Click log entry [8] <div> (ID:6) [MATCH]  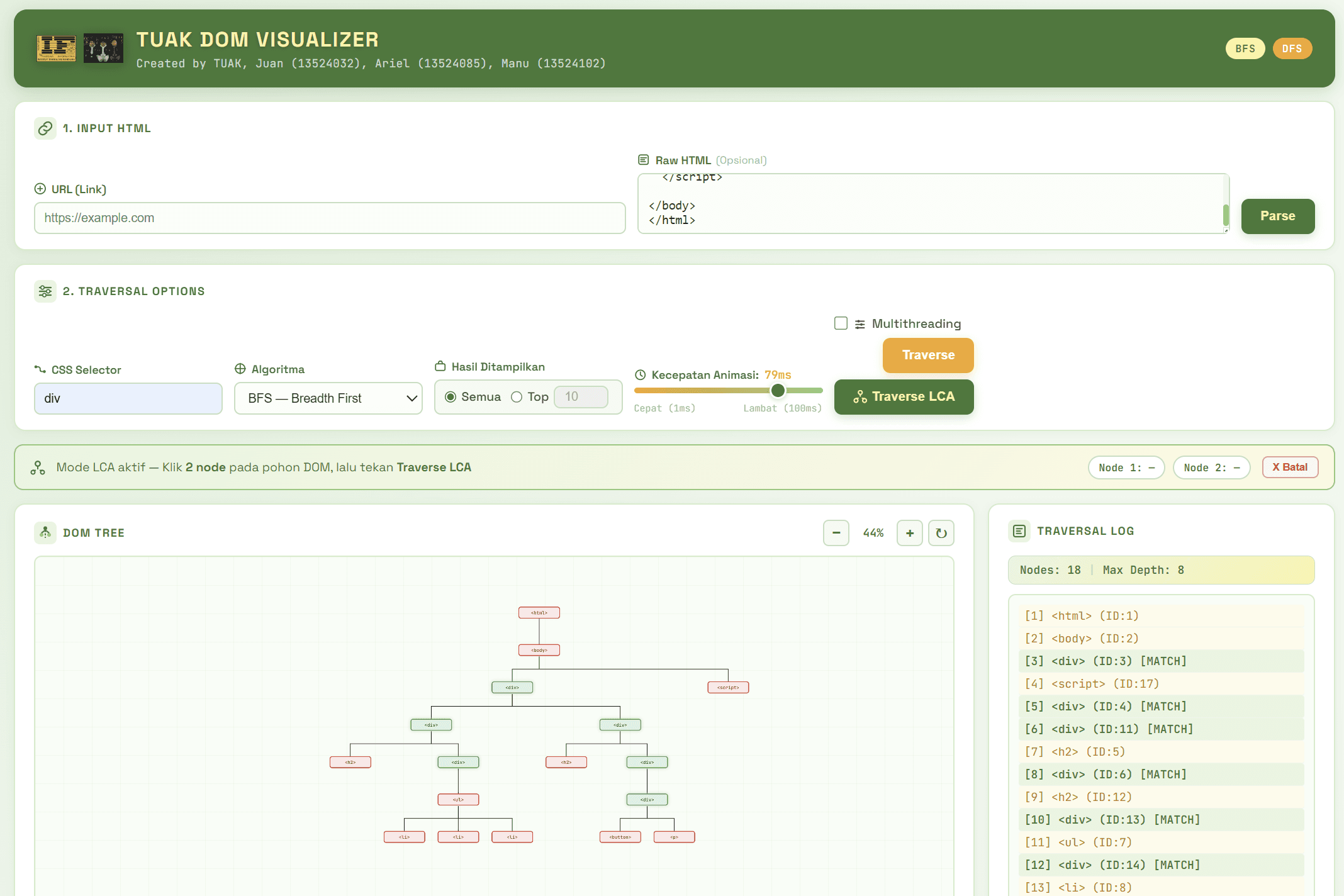point(1161,775)
